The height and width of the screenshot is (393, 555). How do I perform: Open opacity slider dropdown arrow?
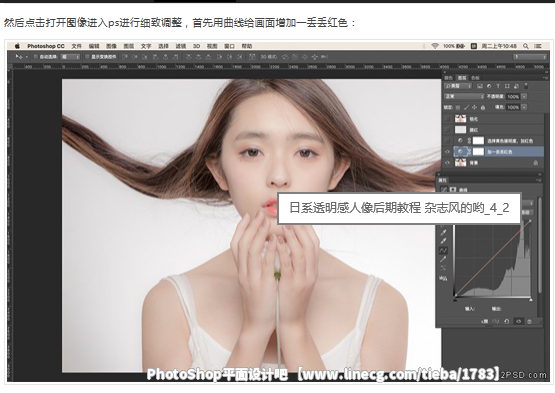524,96
